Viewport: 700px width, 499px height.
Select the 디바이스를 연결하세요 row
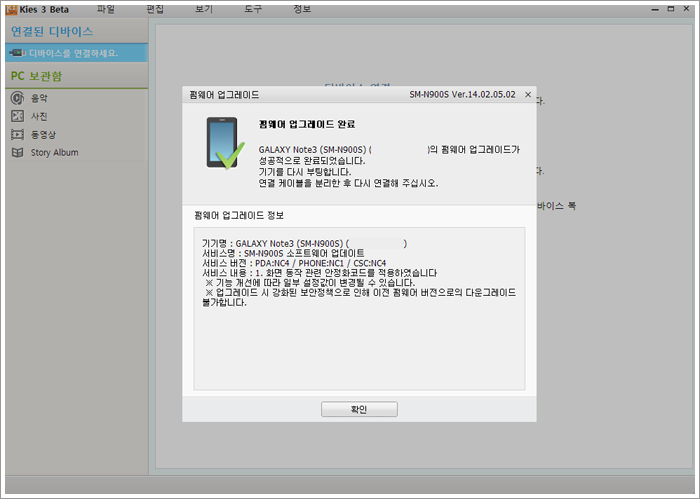(76, 53)
